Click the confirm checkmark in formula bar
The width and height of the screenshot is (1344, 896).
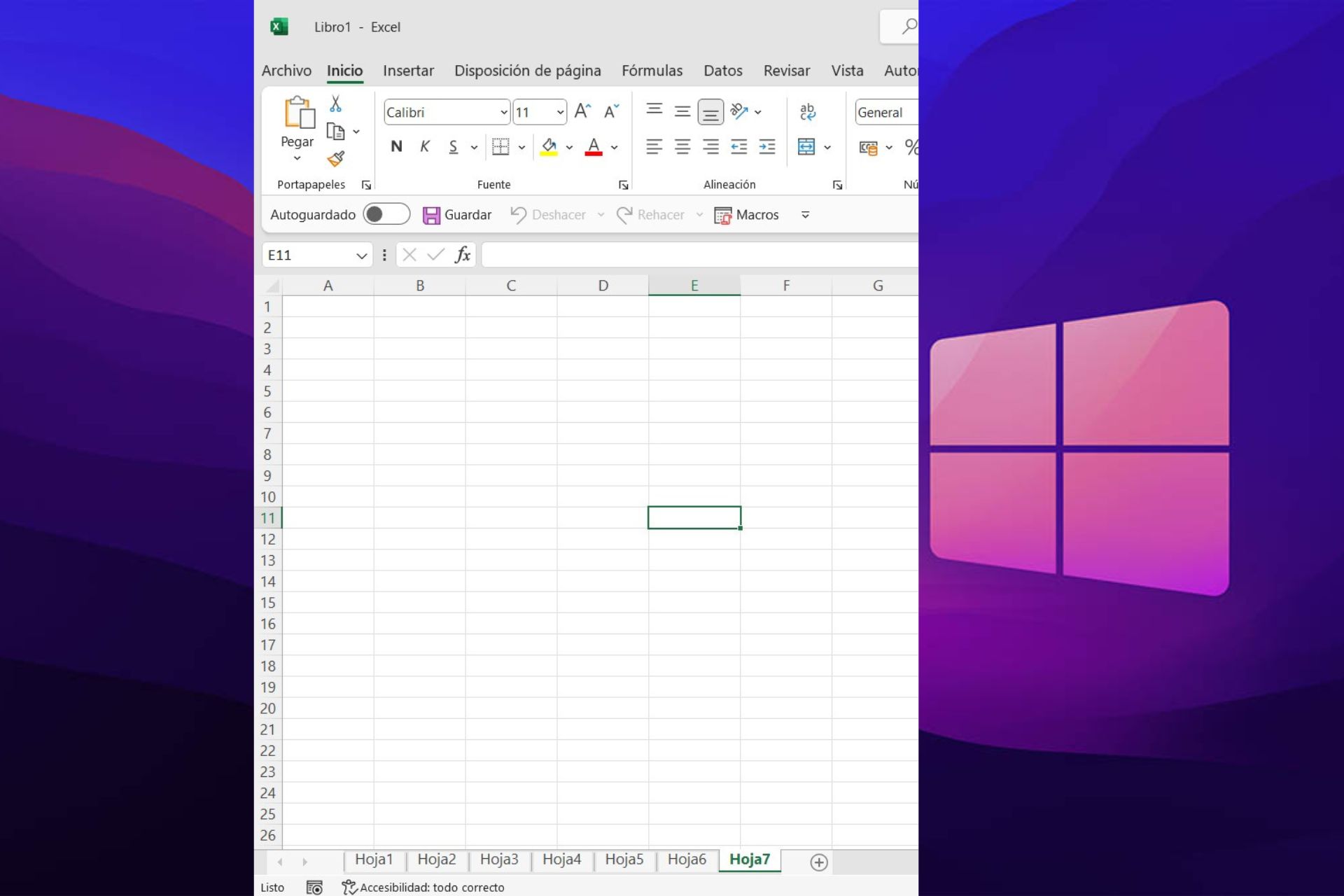tap(436, 255)
